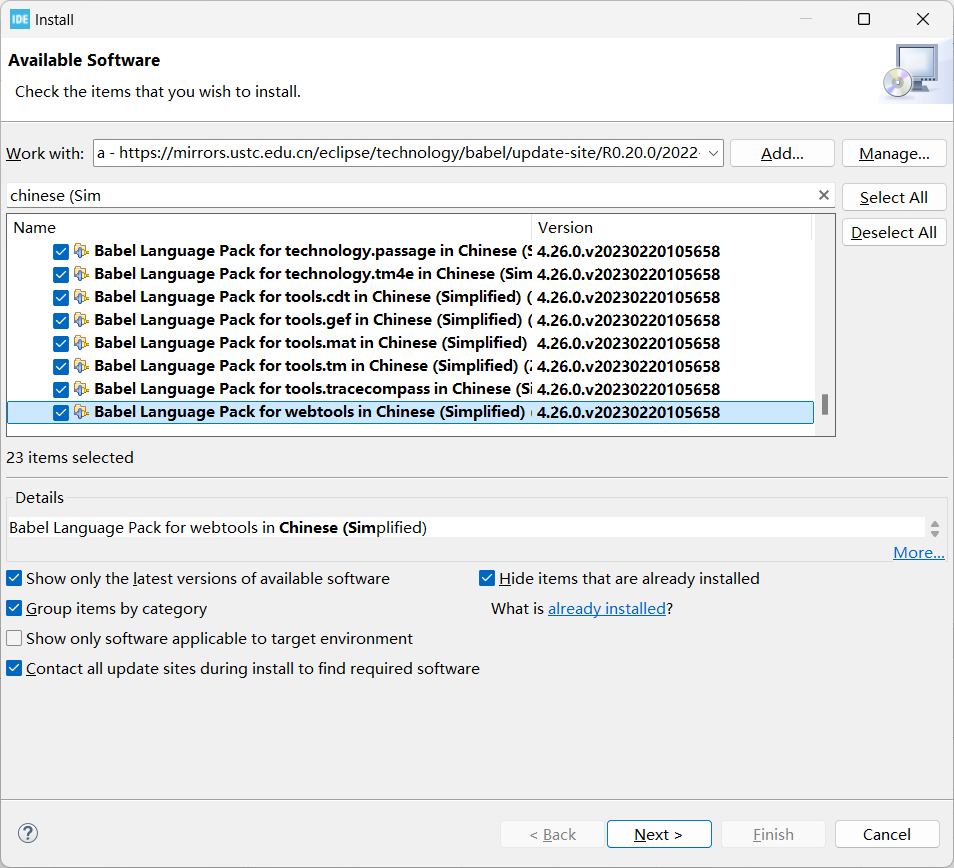Open the already installed link
The width and height of the screenshot is (954, 868).
point(607,608)
